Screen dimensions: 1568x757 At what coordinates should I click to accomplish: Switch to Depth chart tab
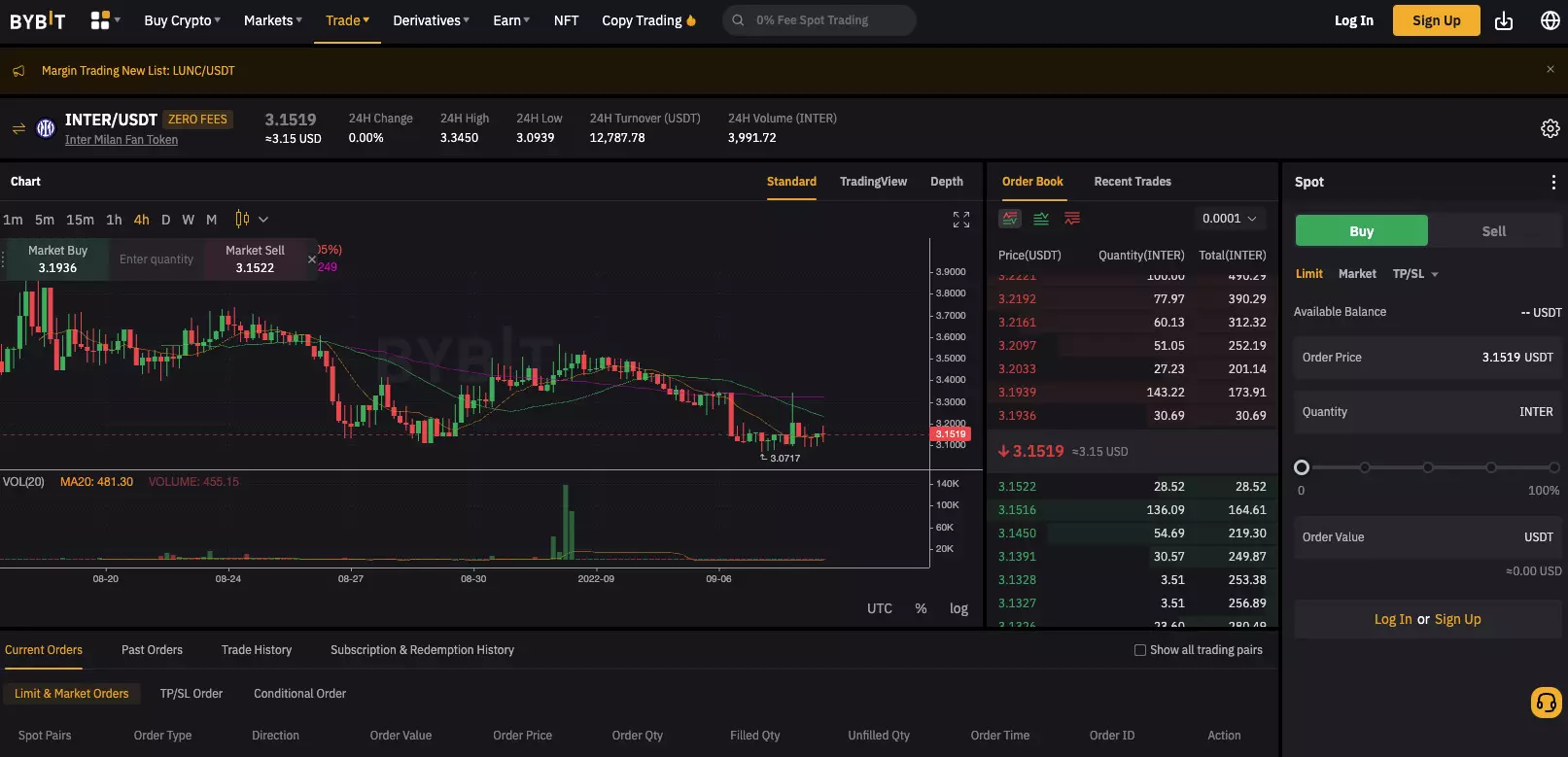click(x=946, y=182)
